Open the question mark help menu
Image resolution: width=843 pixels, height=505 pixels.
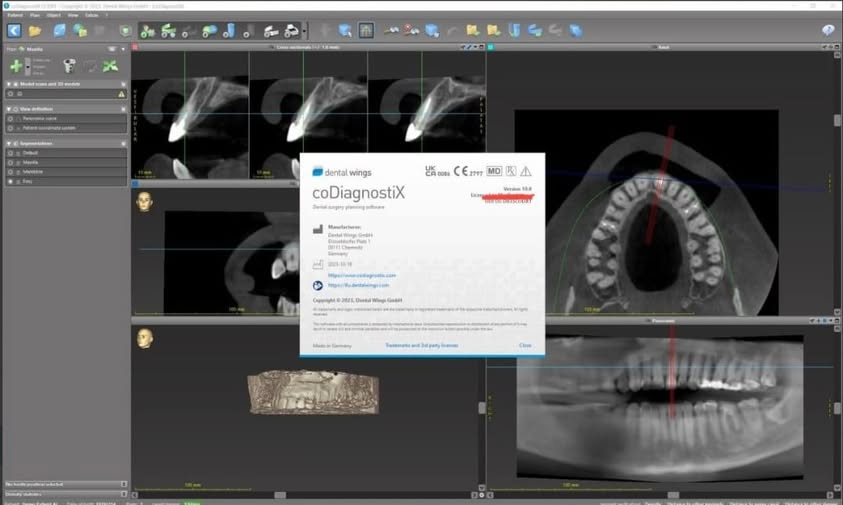tap(106, 15)
